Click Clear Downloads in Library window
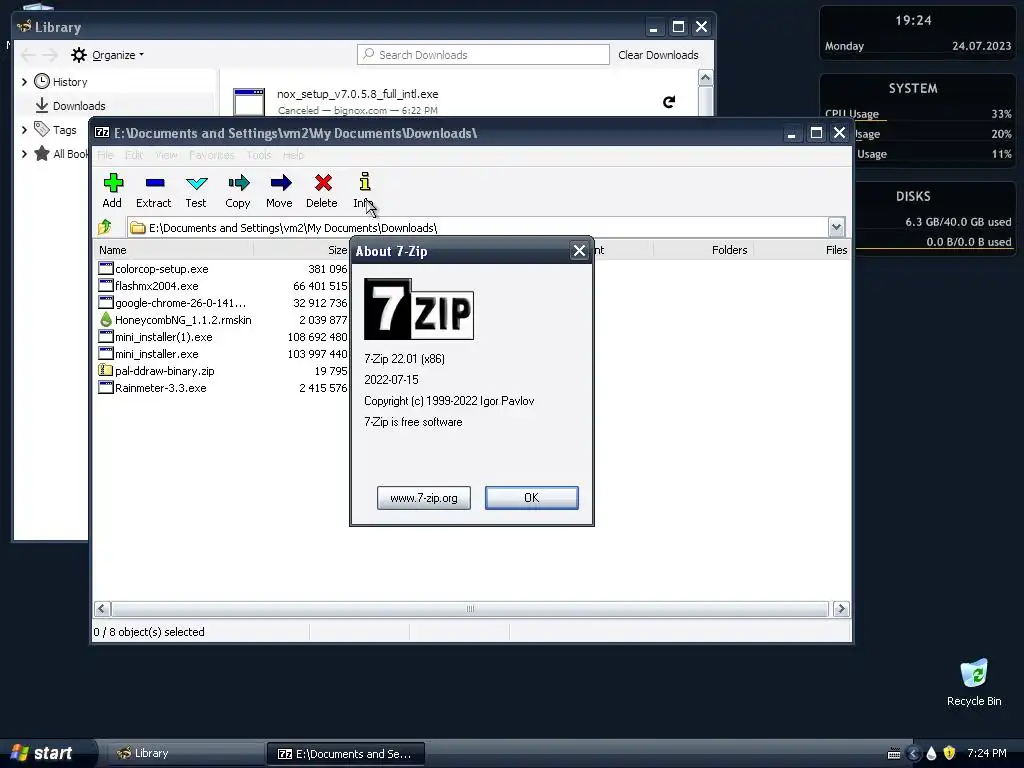 [658, 55]
